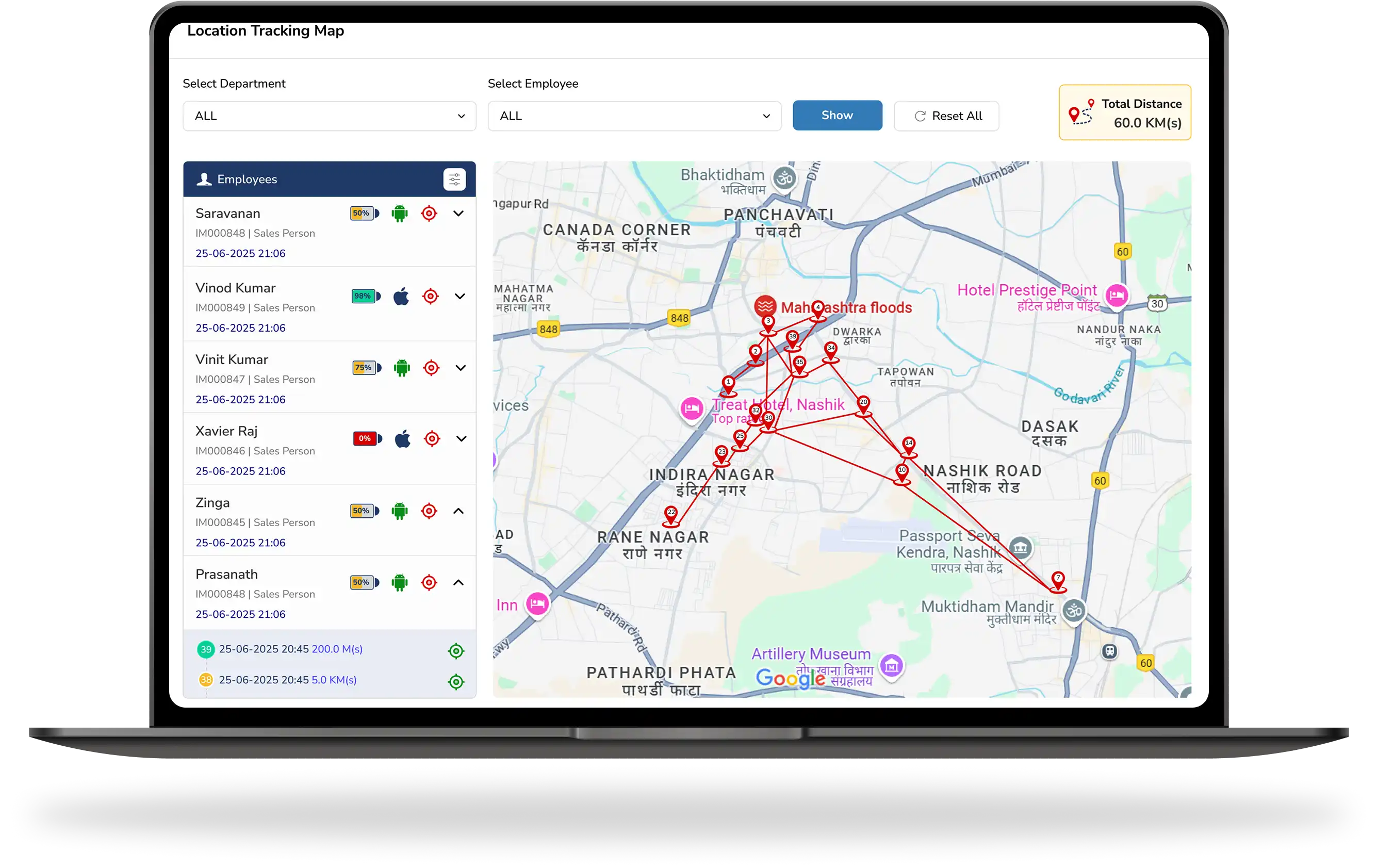Click green locate icon for entry 39
1378x868 pixels.
(456, 650)
